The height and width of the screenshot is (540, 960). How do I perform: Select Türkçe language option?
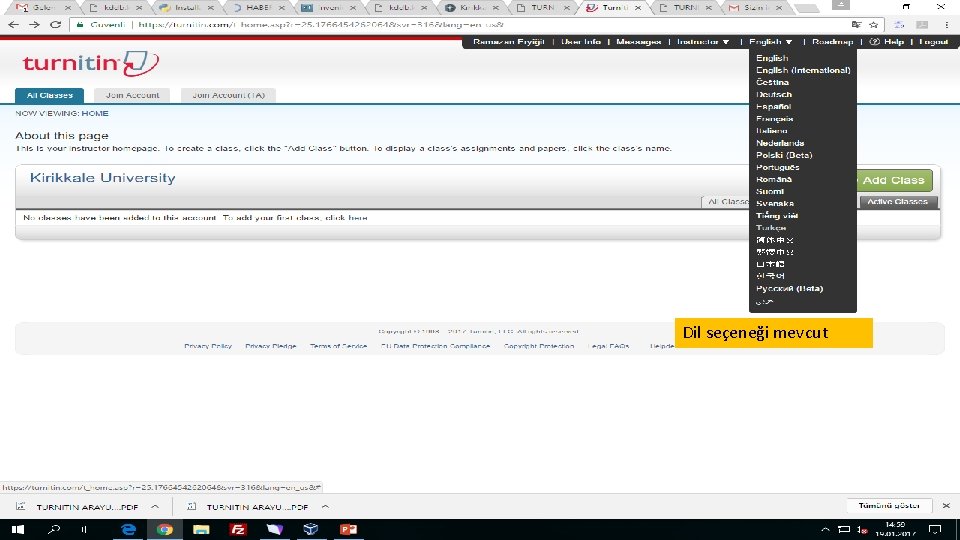[771, 228]
